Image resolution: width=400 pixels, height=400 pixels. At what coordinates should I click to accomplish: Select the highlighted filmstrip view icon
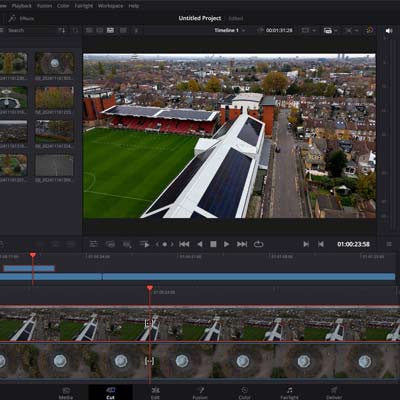[110, 30]
